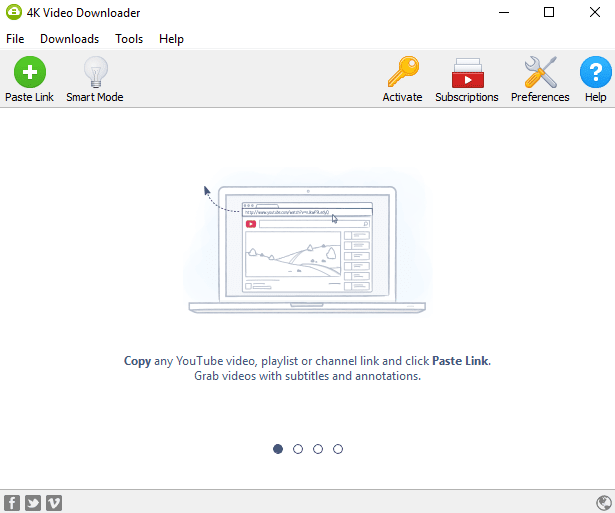Maximize the 4K Video Downloader window
The width and height of the screenshot is (615, 513).
[x=549, y=13]
